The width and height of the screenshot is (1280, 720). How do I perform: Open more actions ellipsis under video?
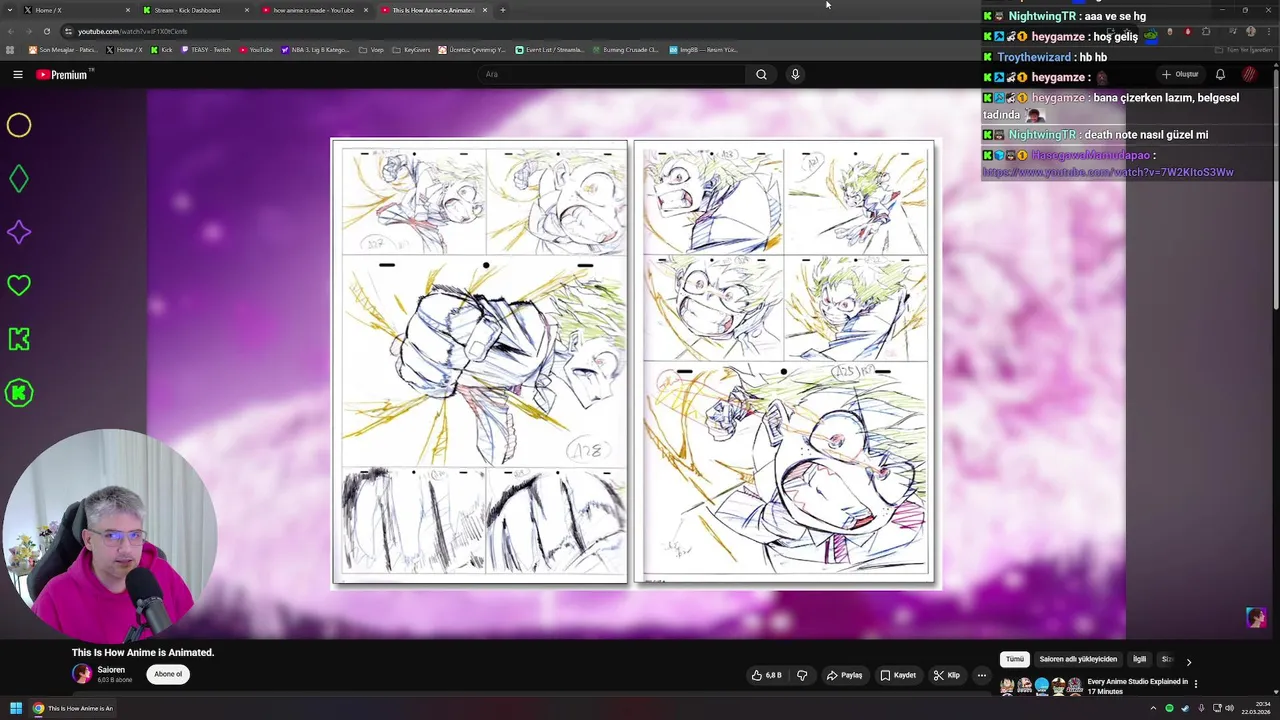pos(981,675)
